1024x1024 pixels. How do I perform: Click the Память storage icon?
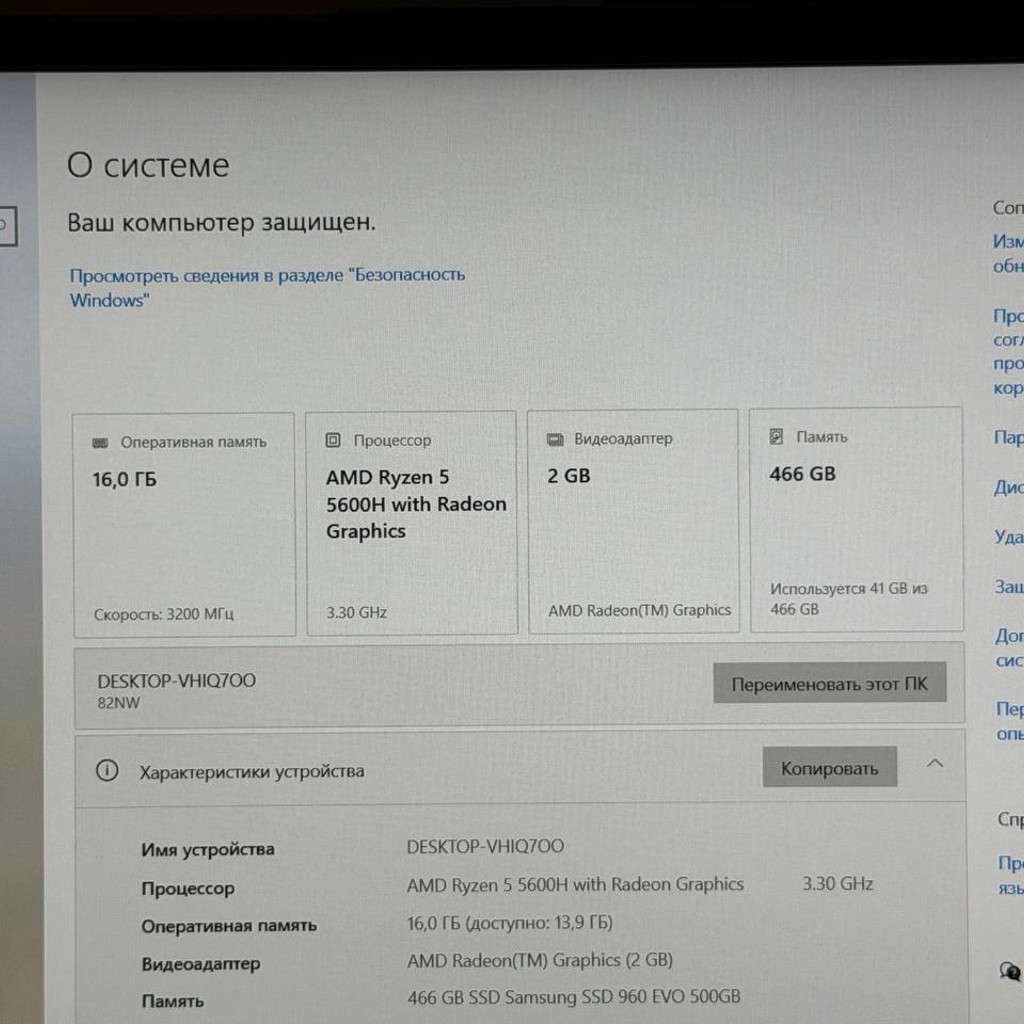[x=776, y=437]
